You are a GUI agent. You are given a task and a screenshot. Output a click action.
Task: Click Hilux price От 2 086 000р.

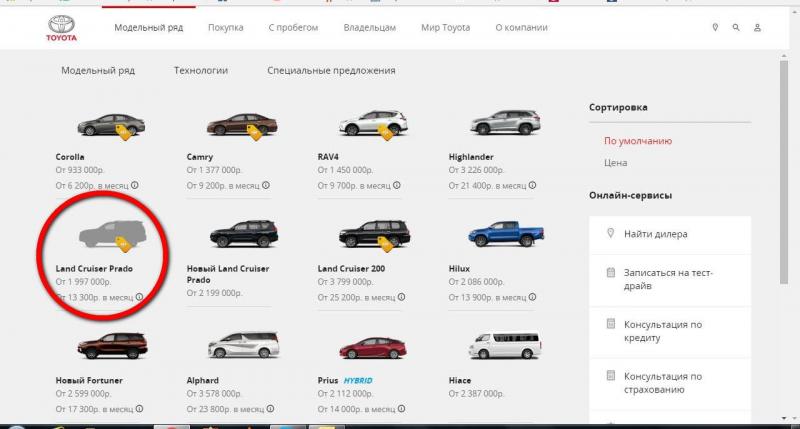476,282
